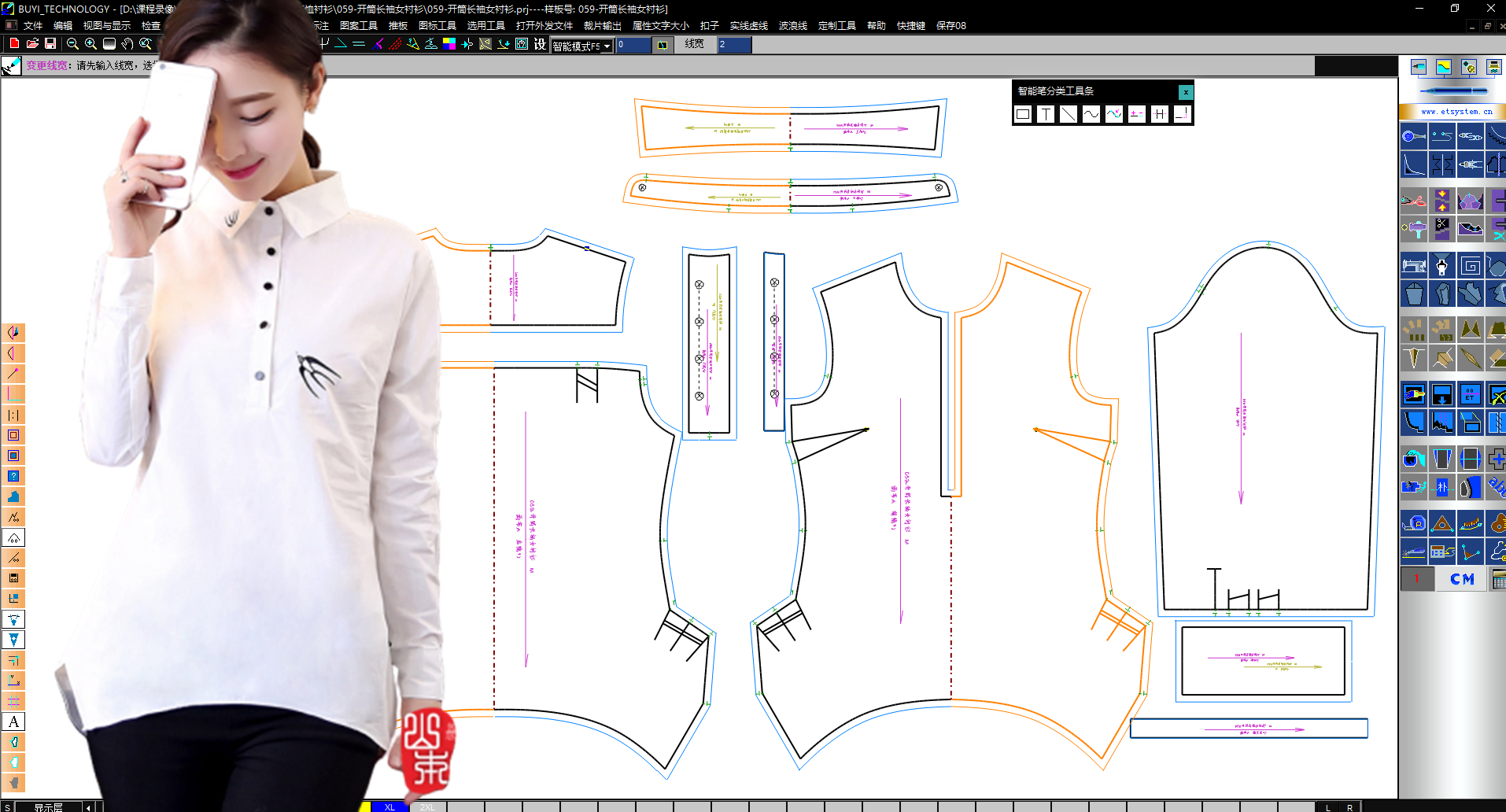Click the S button at bottom left

[7, 807]
